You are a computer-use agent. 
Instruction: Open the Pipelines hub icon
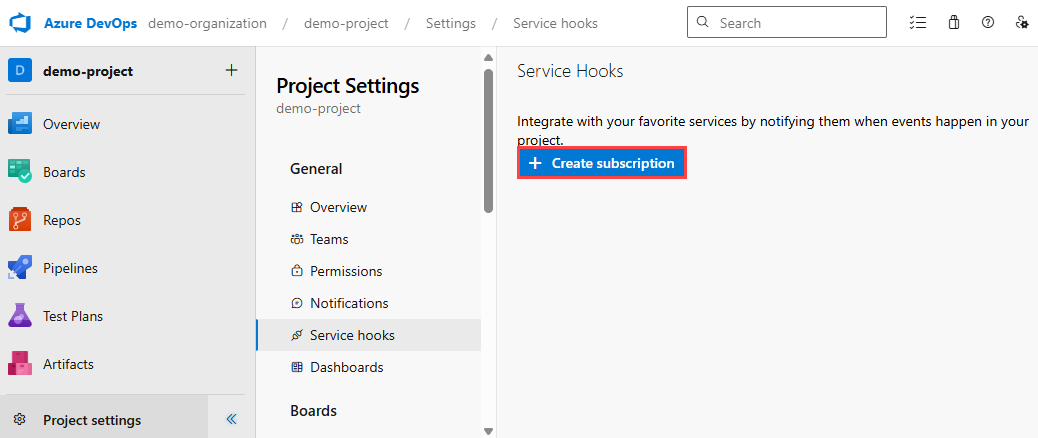[21, 268]
